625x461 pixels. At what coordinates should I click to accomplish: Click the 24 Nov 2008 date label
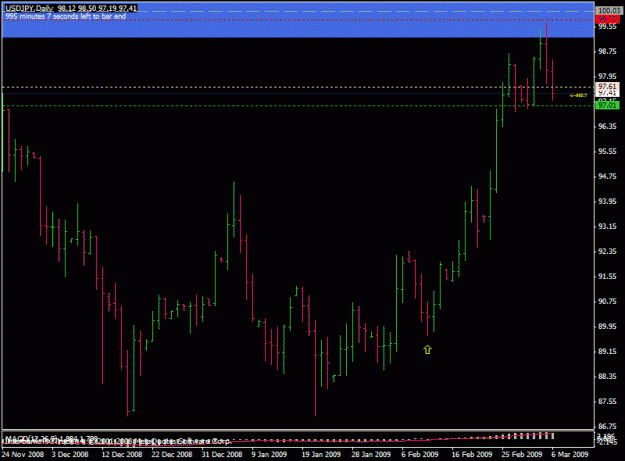point(22,454)
